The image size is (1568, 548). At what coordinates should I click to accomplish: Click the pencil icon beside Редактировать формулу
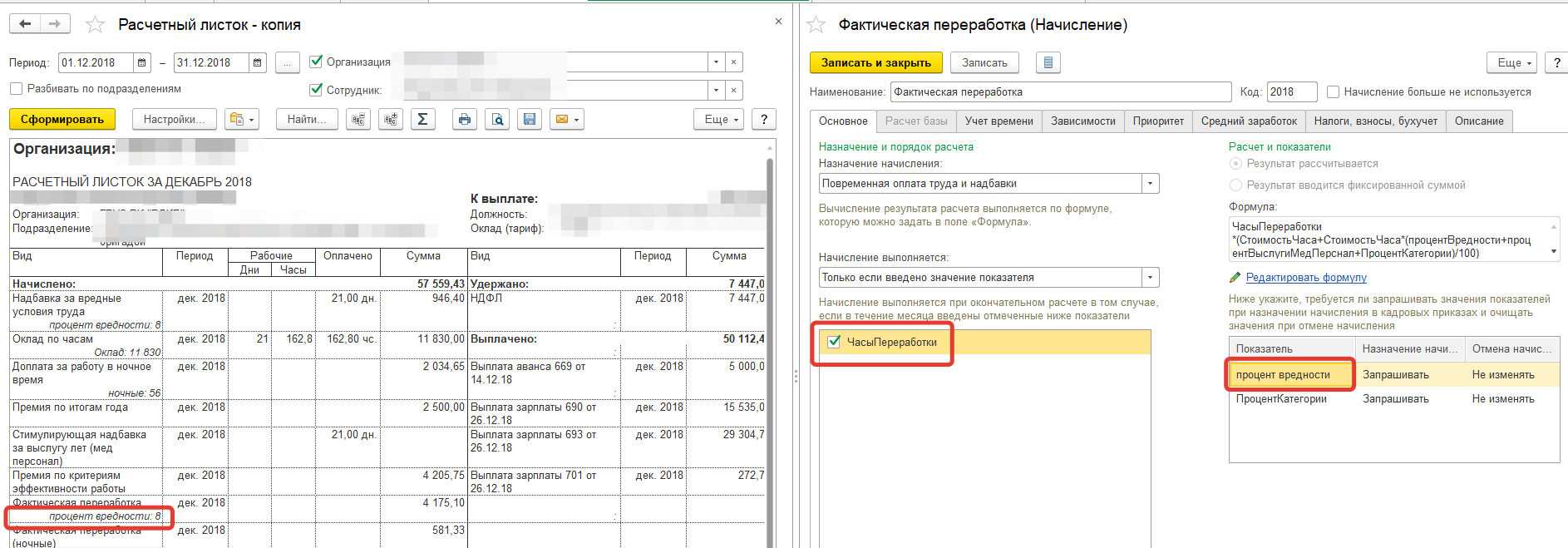click(1235, 278)
